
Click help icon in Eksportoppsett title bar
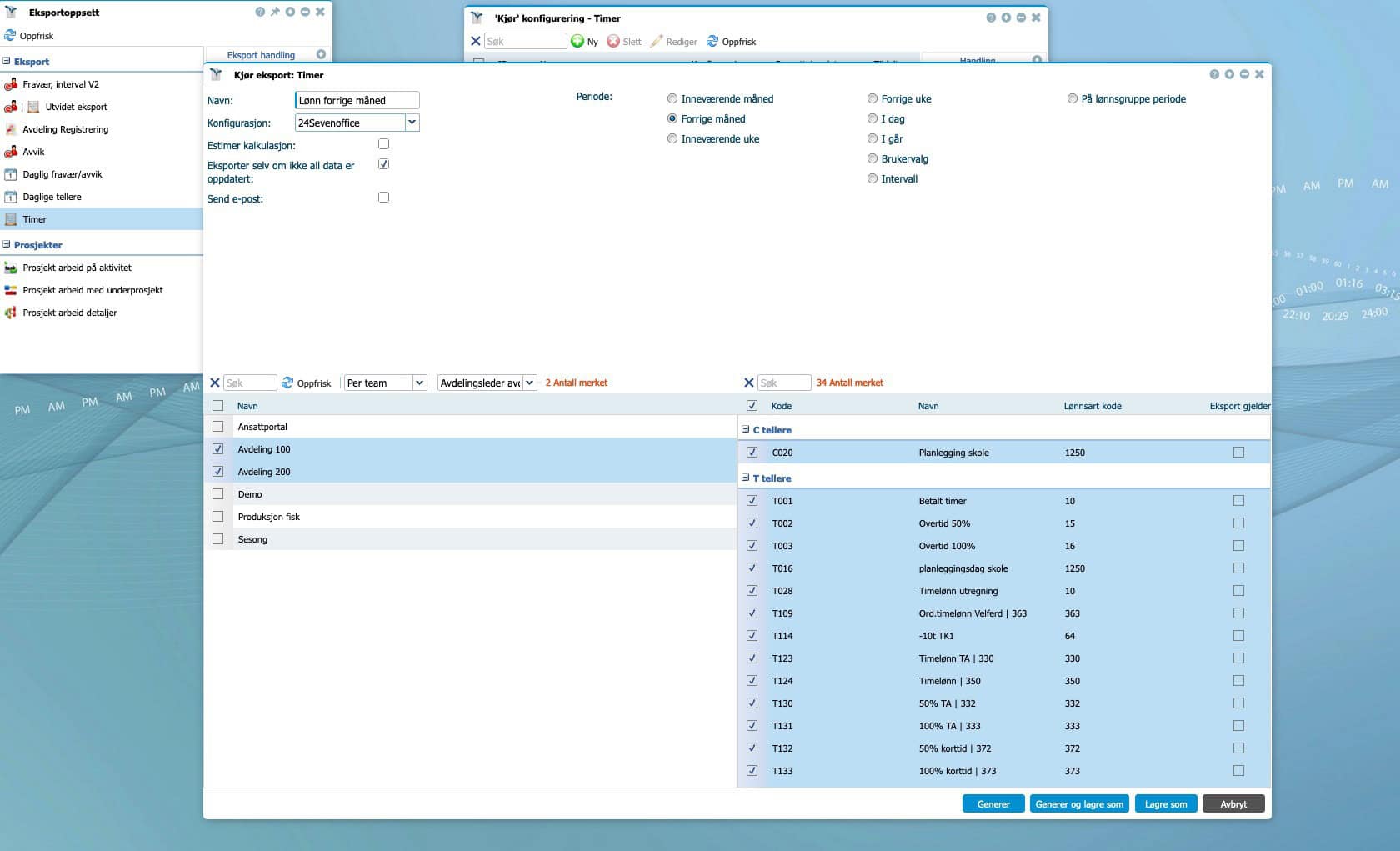pos(260,12)
